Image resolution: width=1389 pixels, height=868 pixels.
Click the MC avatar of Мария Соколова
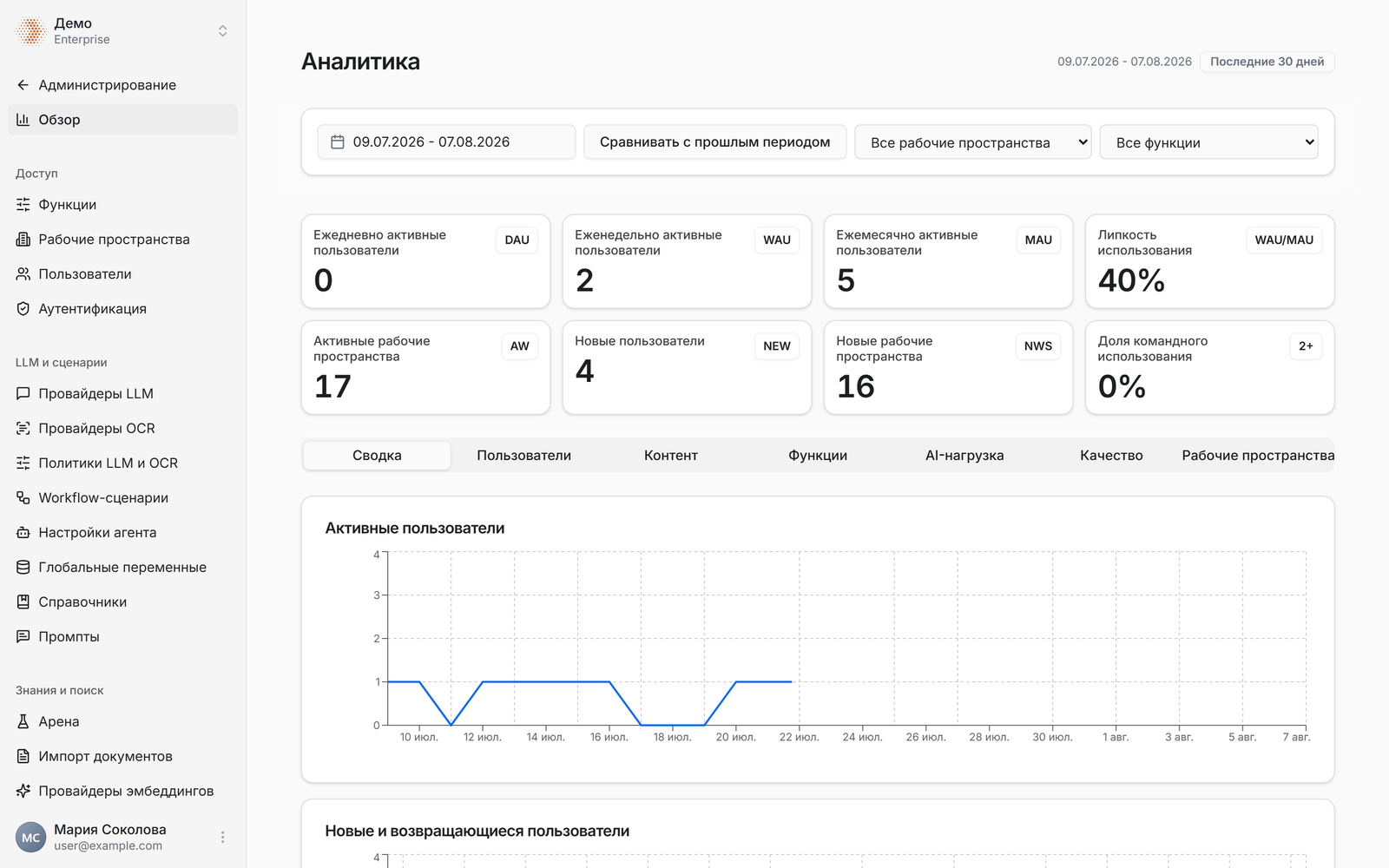pos(31,838)
